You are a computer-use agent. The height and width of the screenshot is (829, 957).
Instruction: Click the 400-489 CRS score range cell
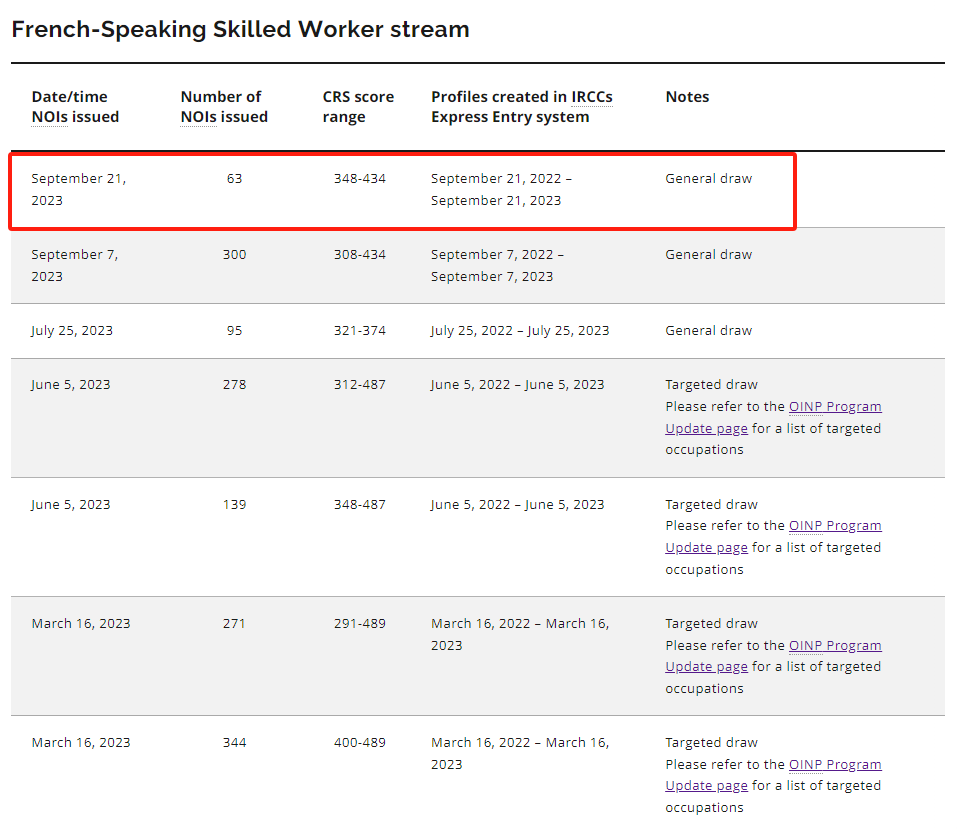click(359, 743)
